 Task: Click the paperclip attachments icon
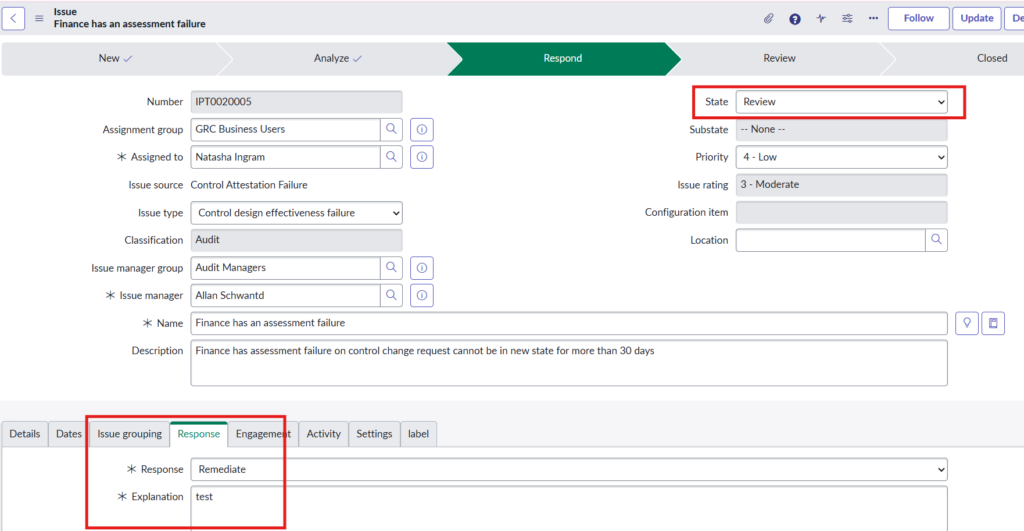click(769, 18)
